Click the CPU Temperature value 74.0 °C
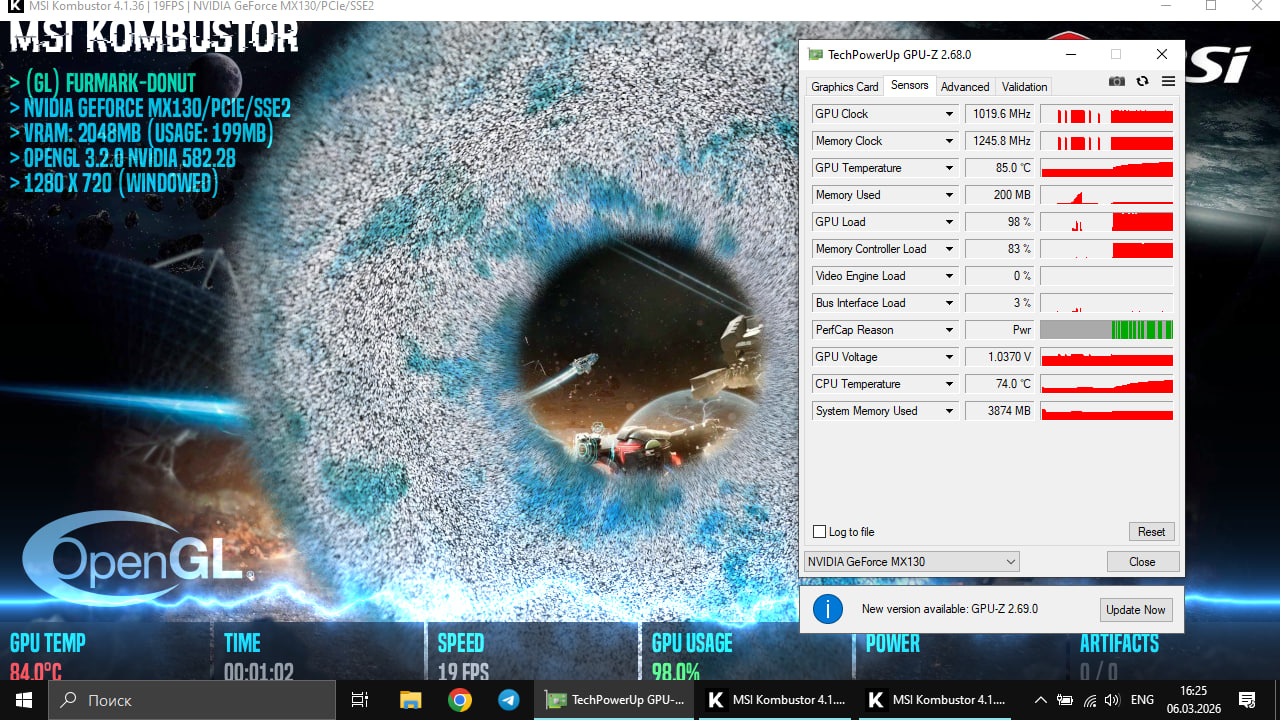Screen dimensions: 1280x720 click(999, 384)
